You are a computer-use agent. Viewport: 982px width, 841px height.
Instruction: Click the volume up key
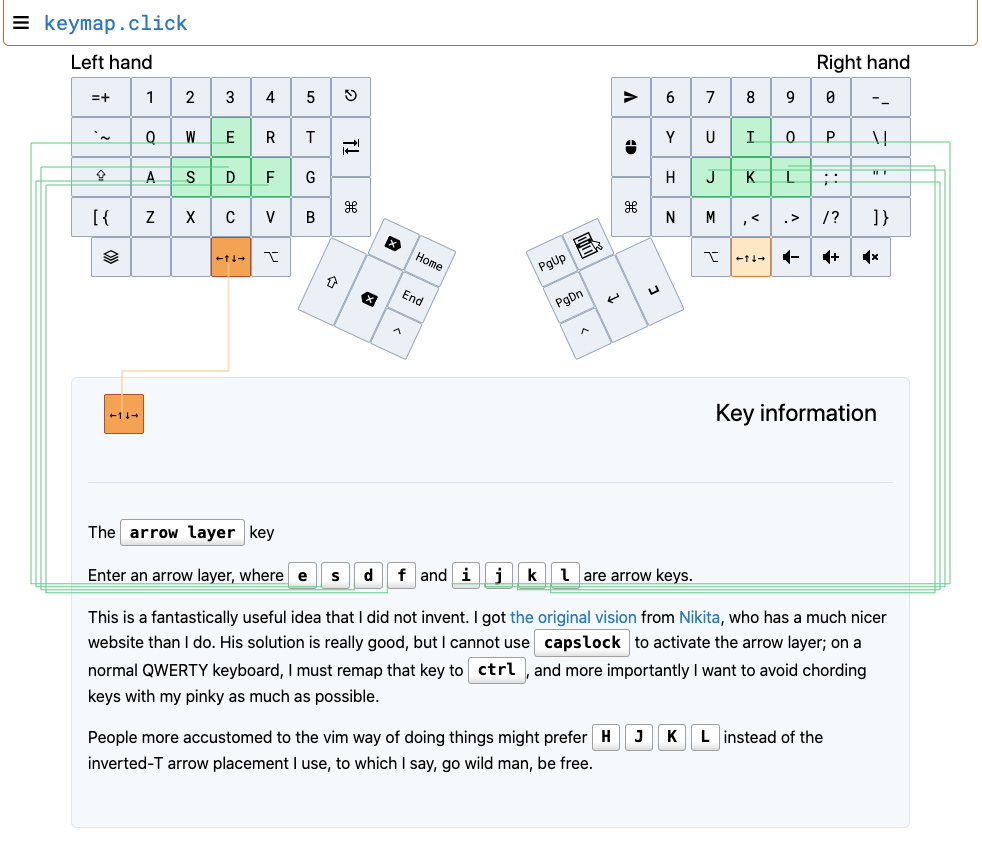830,257
